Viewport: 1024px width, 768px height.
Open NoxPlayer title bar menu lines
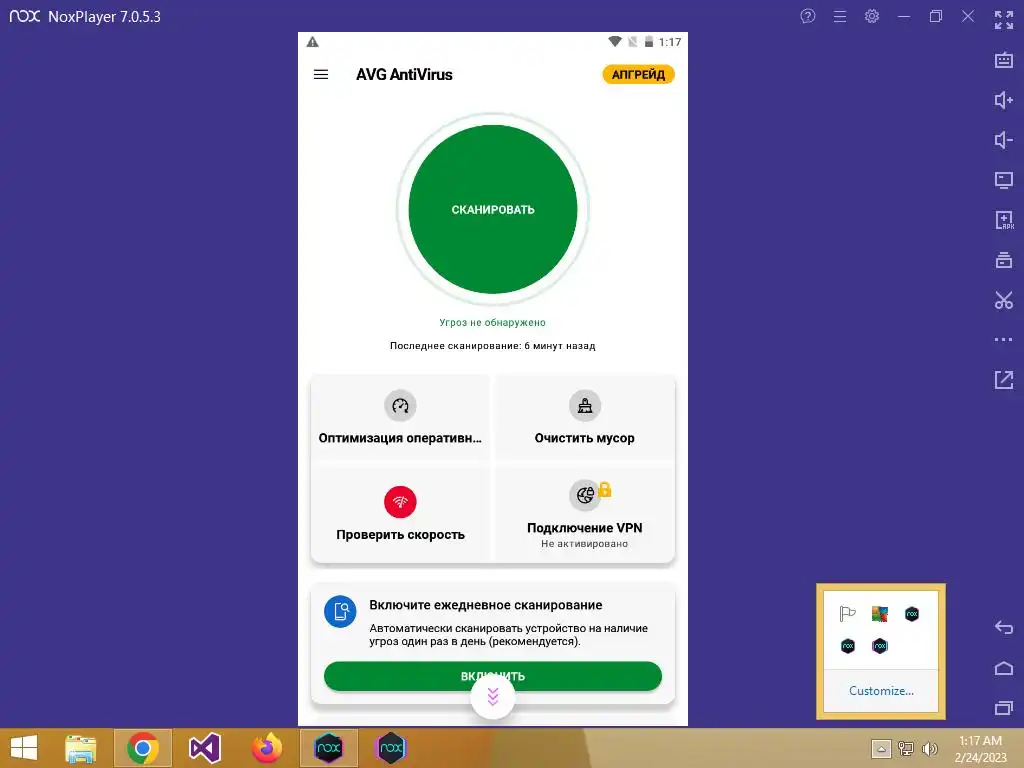(x=840, y=16)
